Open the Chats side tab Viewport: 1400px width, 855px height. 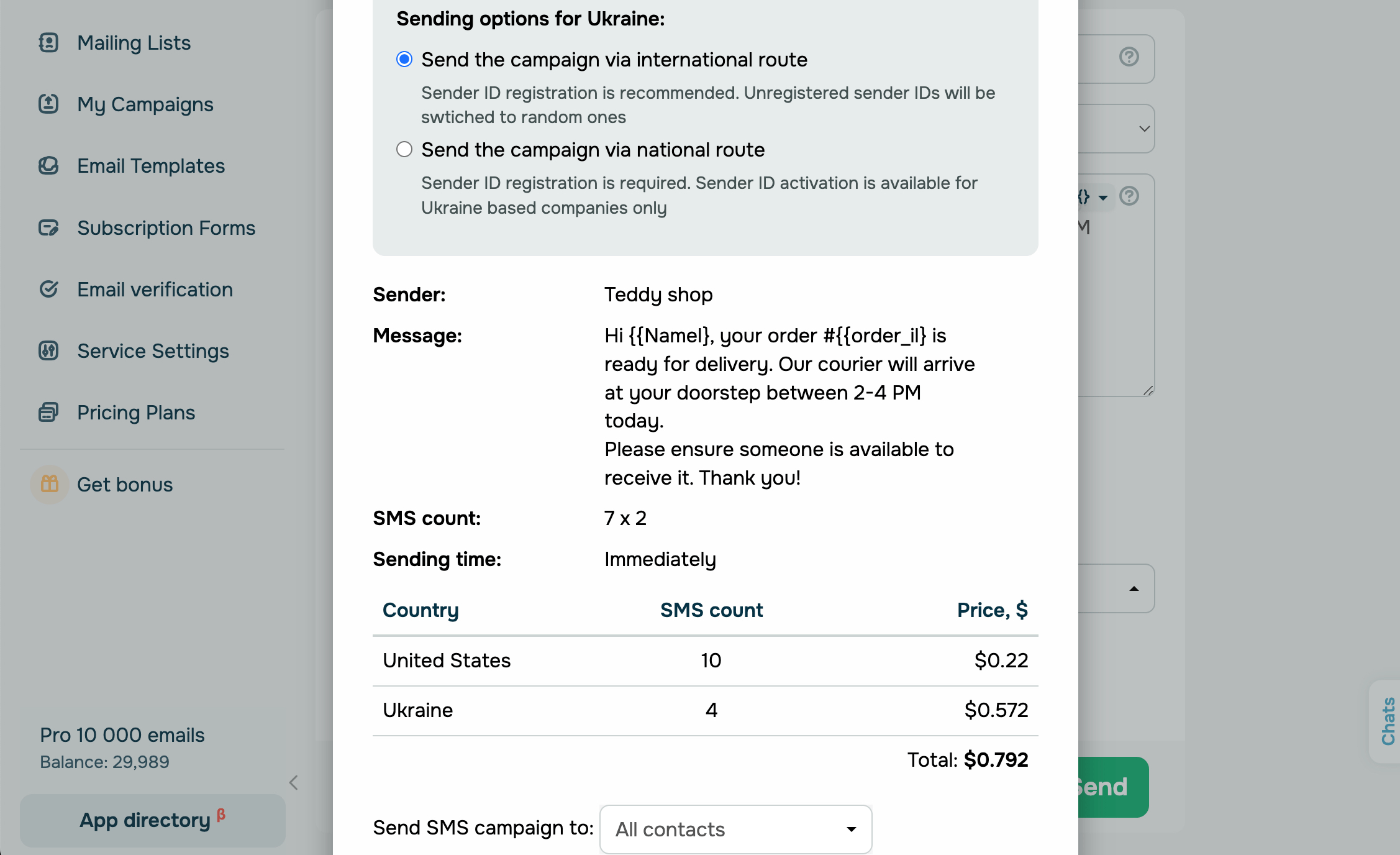pyautogui.click(x=1387, y=721)
